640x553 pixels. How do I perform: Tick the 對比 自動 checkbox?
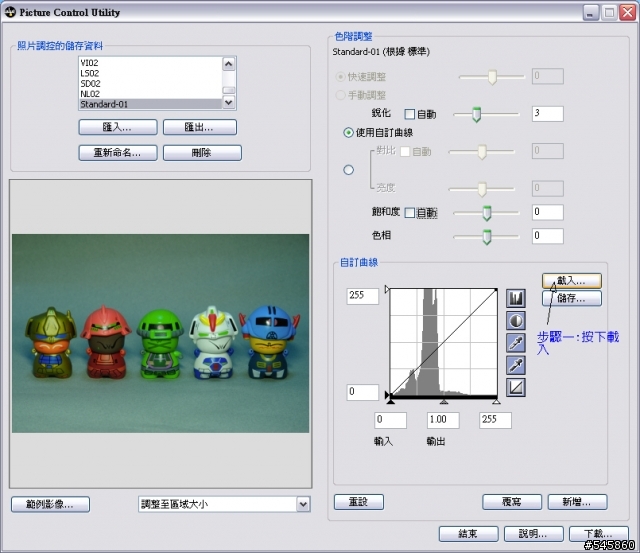click(x=405, y=152)
